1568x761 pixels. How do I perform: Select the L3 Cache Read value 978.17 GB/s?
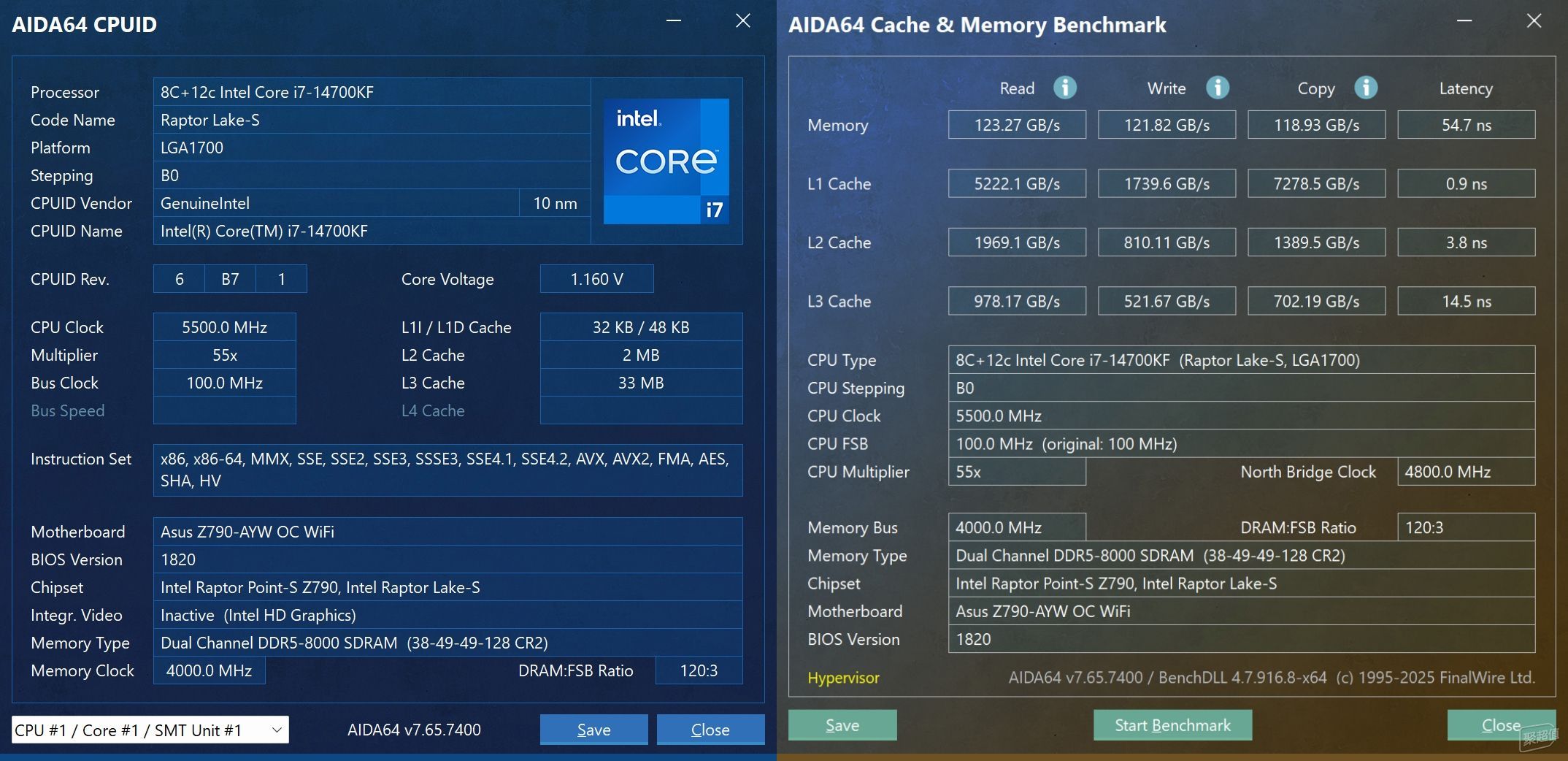(x=1017, y=301)
